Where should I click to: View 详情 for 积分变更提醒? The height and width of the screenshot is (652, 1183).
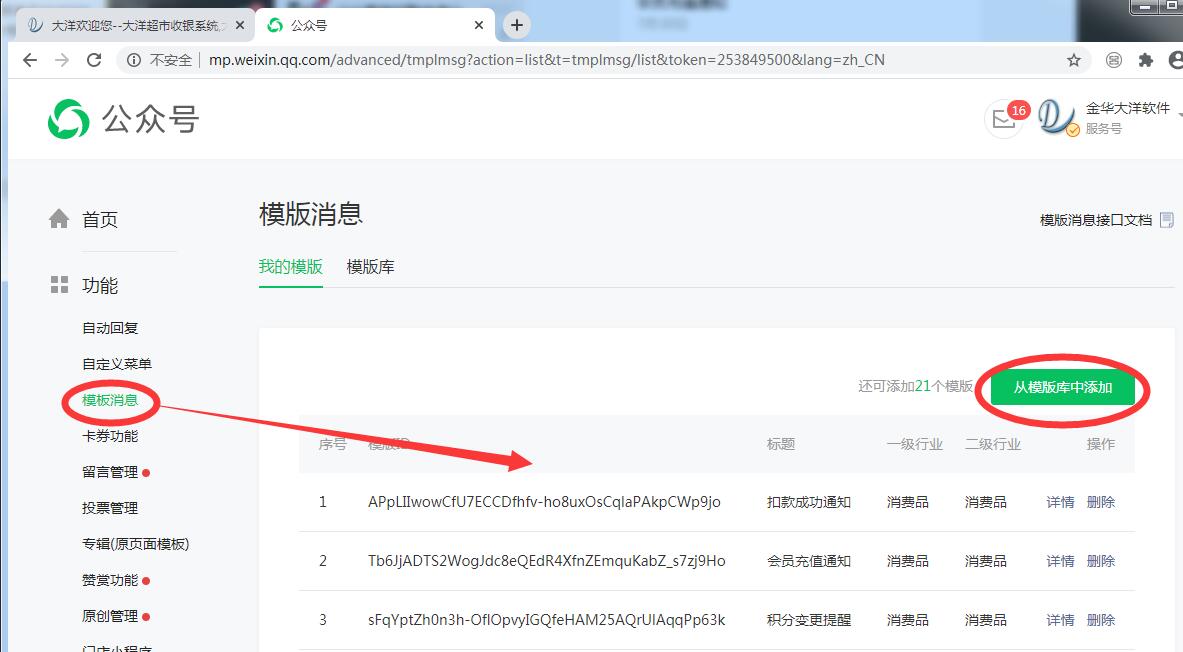[x=1060, y=620]
